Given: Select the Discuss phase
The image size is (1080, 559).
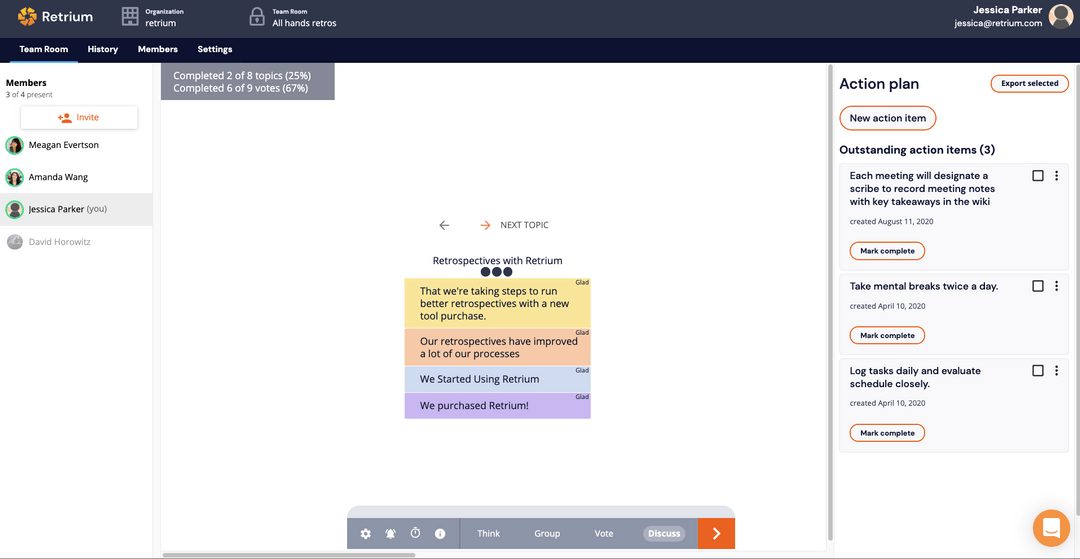Looking at the screenshot, I should click(665, 534).
